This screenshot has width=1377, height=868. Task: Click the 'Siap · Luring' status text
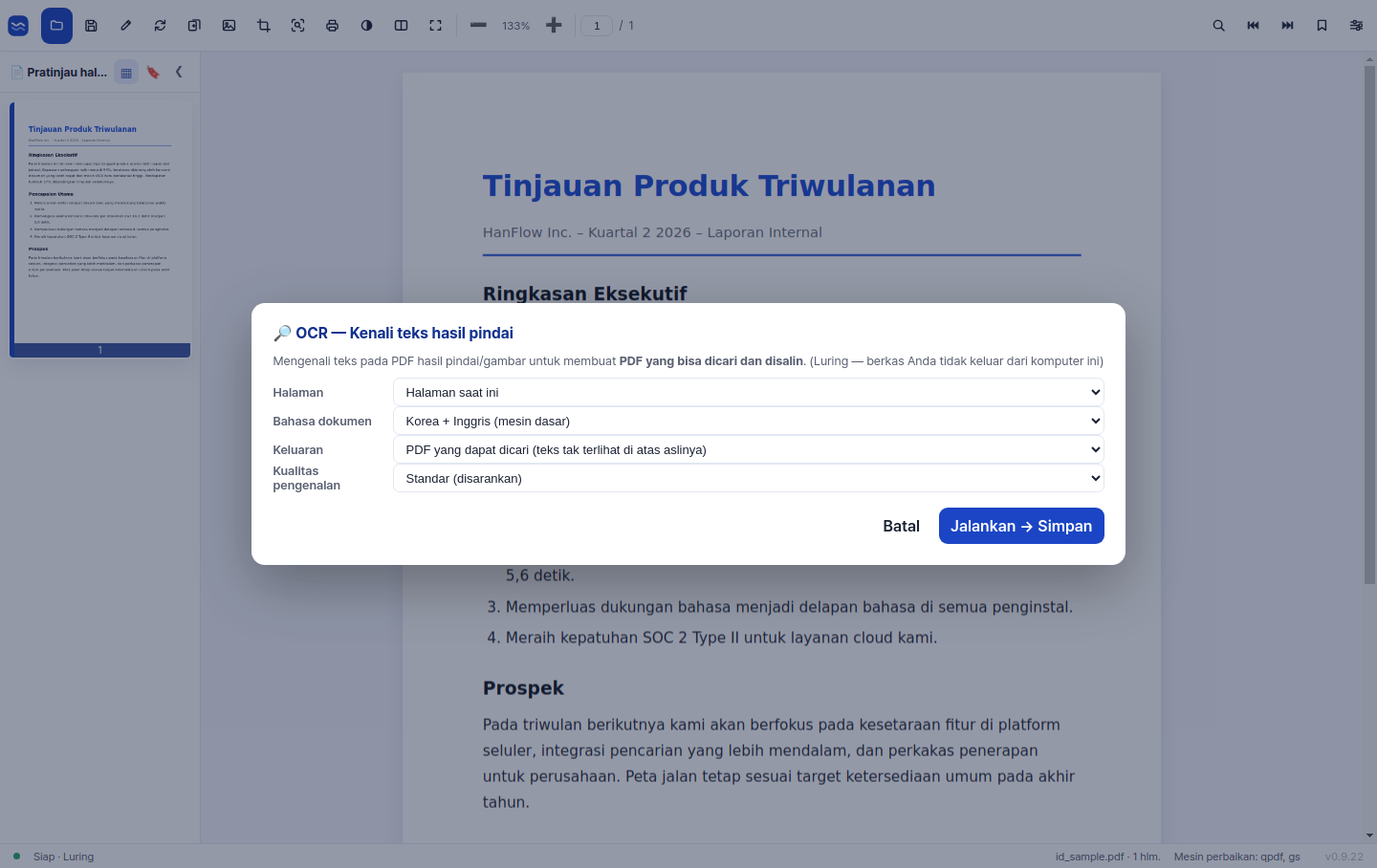63,857
